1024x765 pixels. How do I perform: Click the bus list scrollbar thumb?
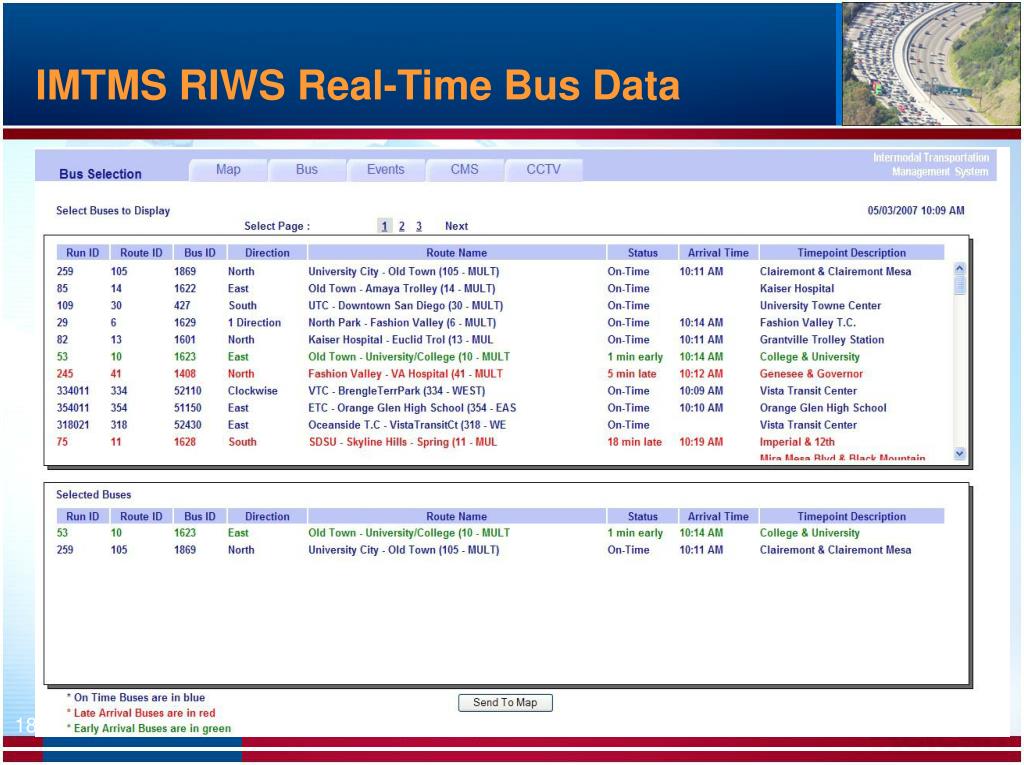(959, 285)
